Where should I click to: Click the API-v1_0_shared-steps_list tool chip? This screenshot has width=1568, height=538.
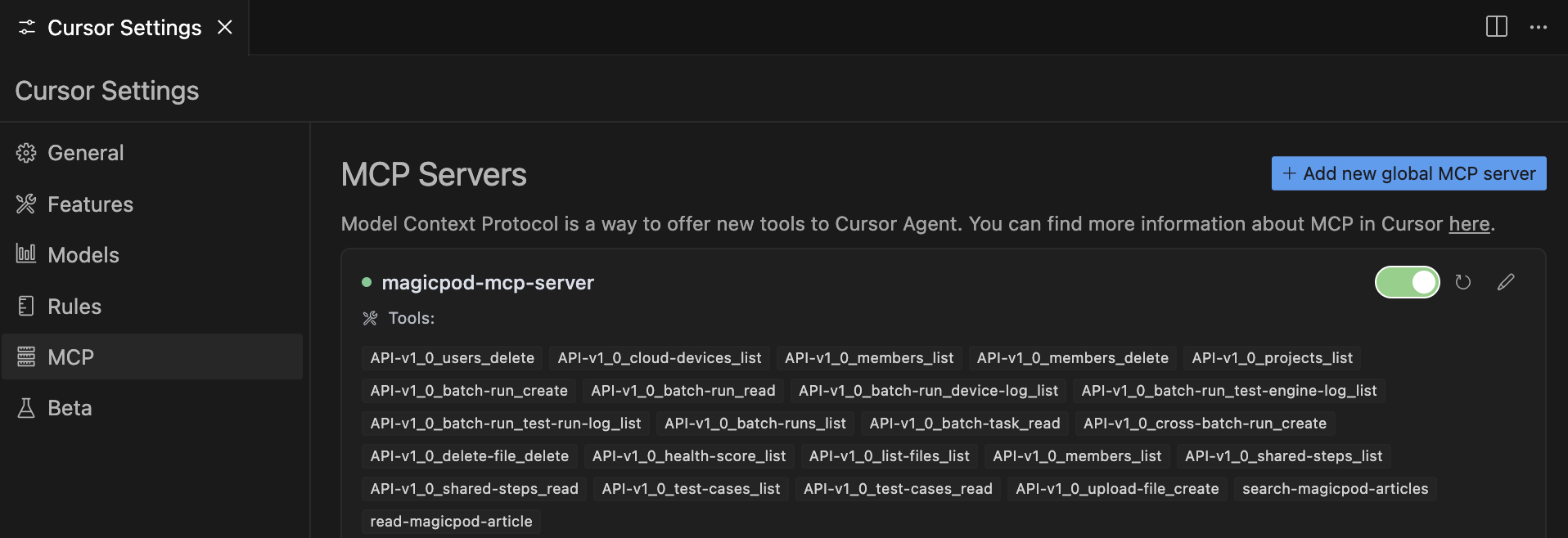tap(1284, 456)
